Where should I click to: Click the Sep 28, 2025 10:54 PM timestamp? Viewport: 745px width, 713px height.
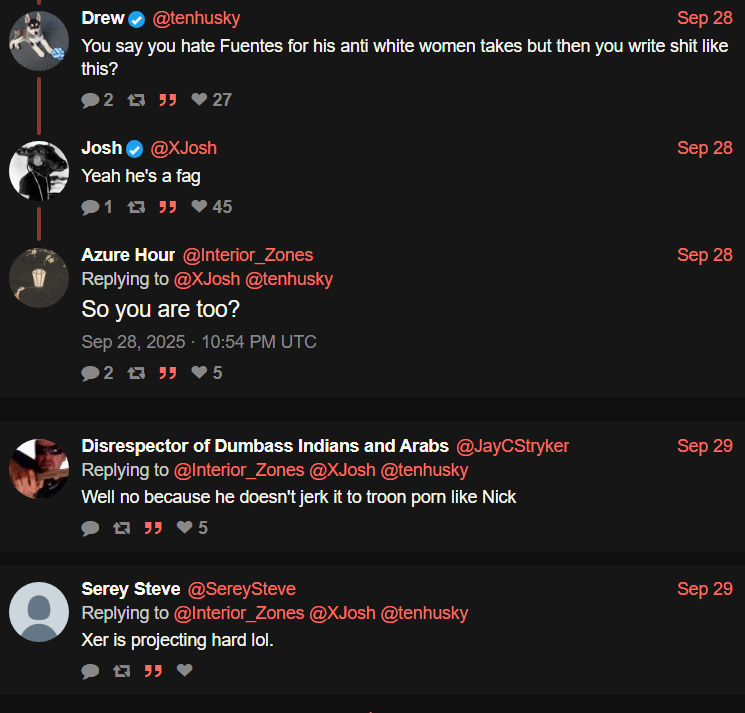click(199, 342)
